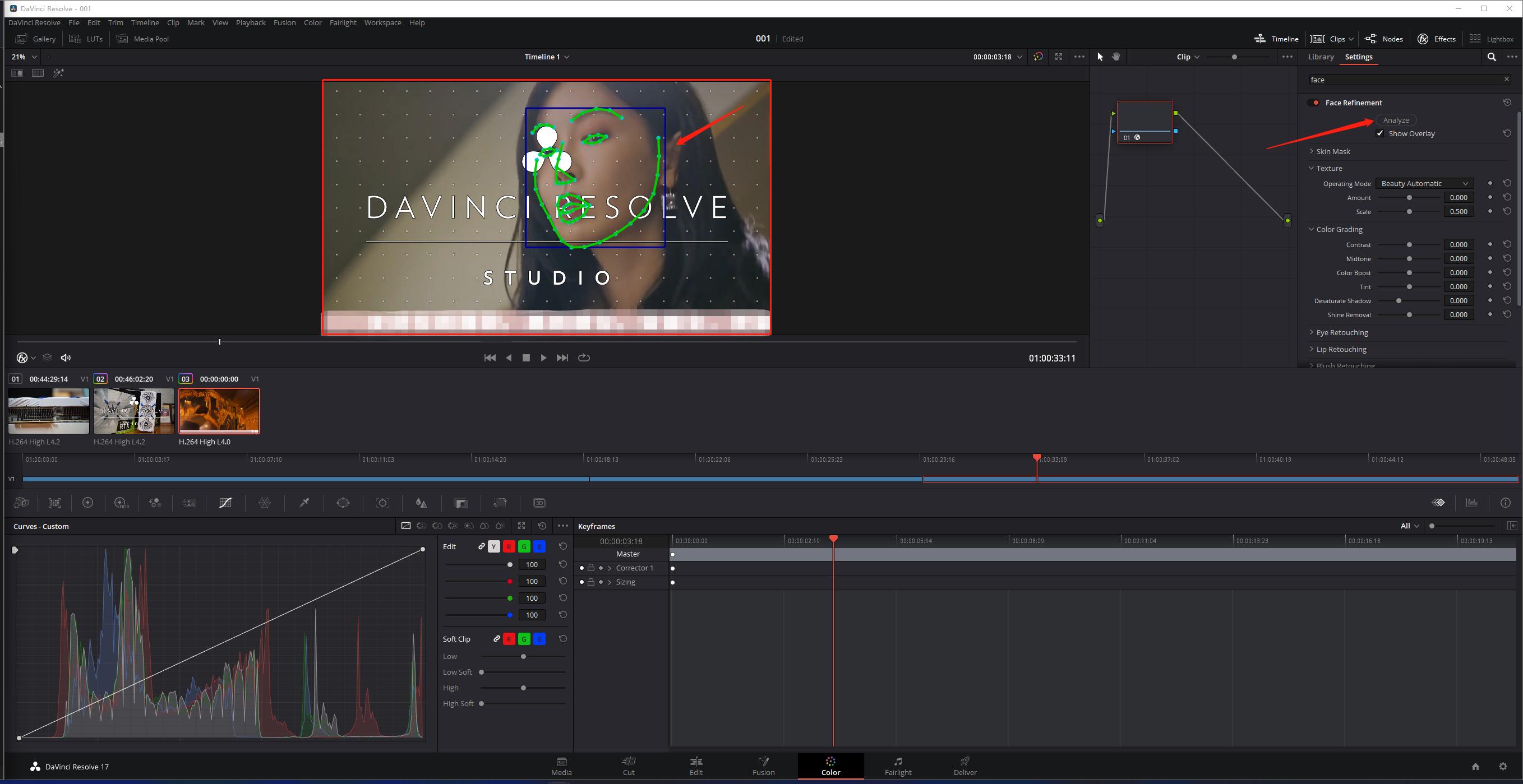Toggle red channel in Curves Edit
Viewport: 1523px width, 784px height.
pyautogui.click(x=509, y=546)
